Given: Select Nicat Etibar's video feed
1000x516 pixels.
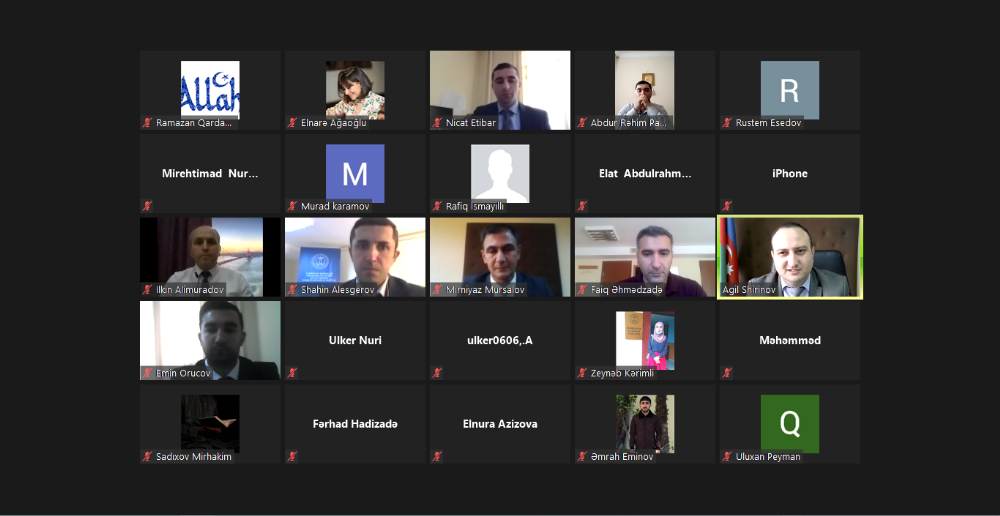Looking at the screenshot, I should click(x=500, y=91).
